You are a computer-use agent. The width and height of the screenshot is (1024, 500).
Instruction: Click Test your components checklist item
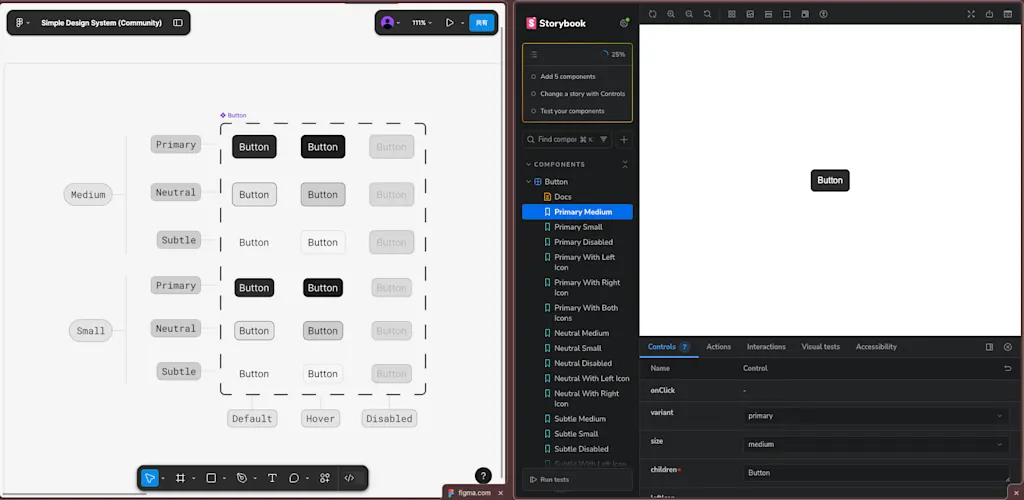pos(572,110)
